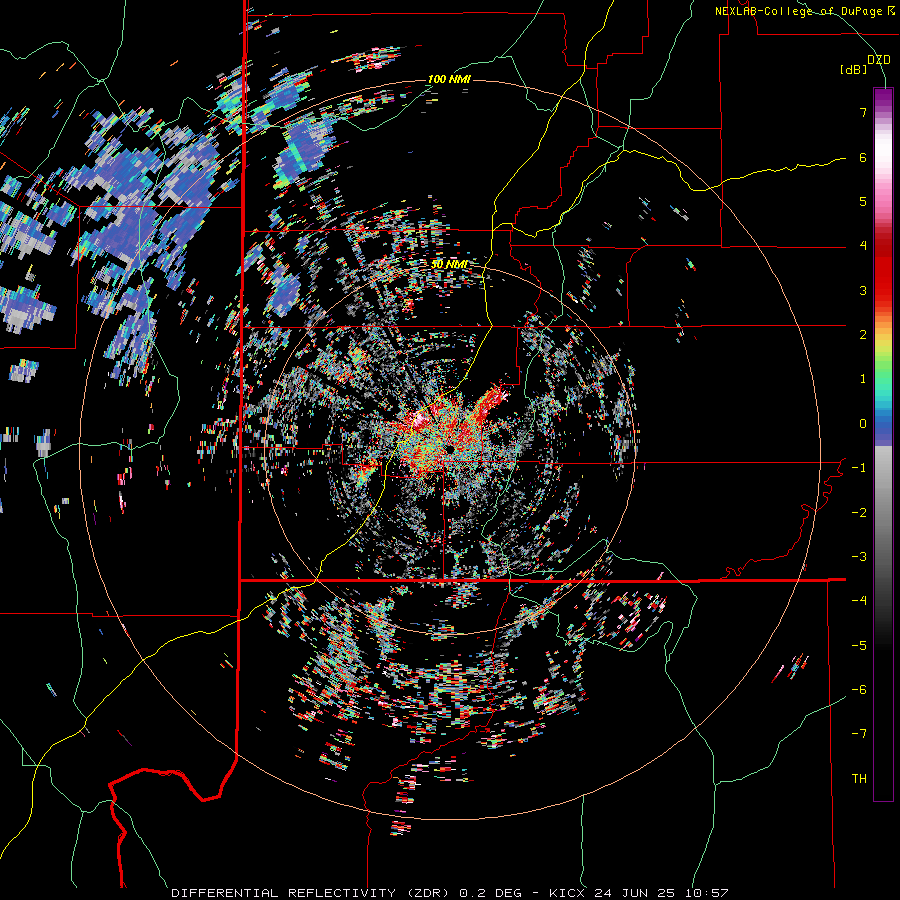This screenshot has height=900, width=900.
Task: Click the 1 dB tick label on the scale
Action: (x=863, y=379)
